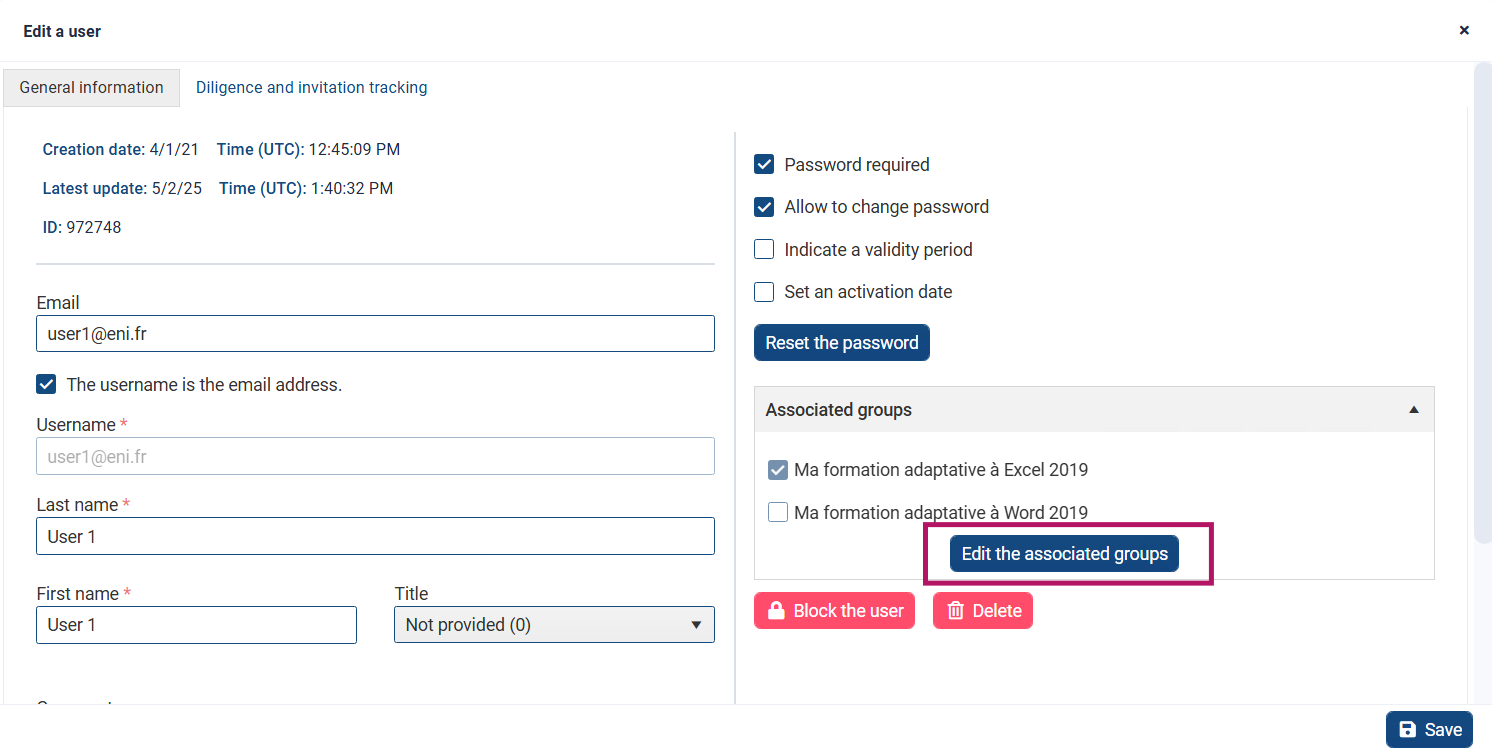Click Reset the password button

coord(842,343)
